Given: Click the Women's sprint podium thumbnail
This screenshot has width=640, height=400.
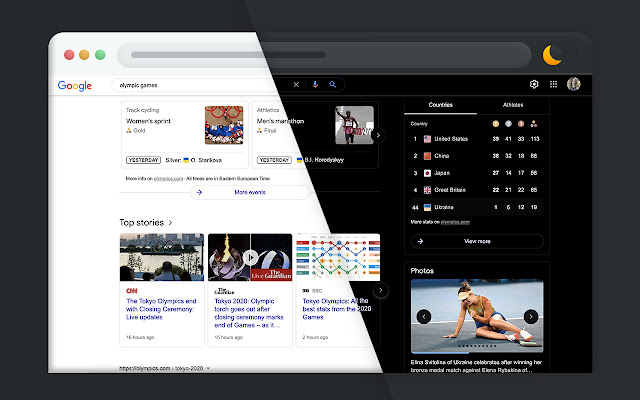Looking at the screenshot, I should point(224,125).
